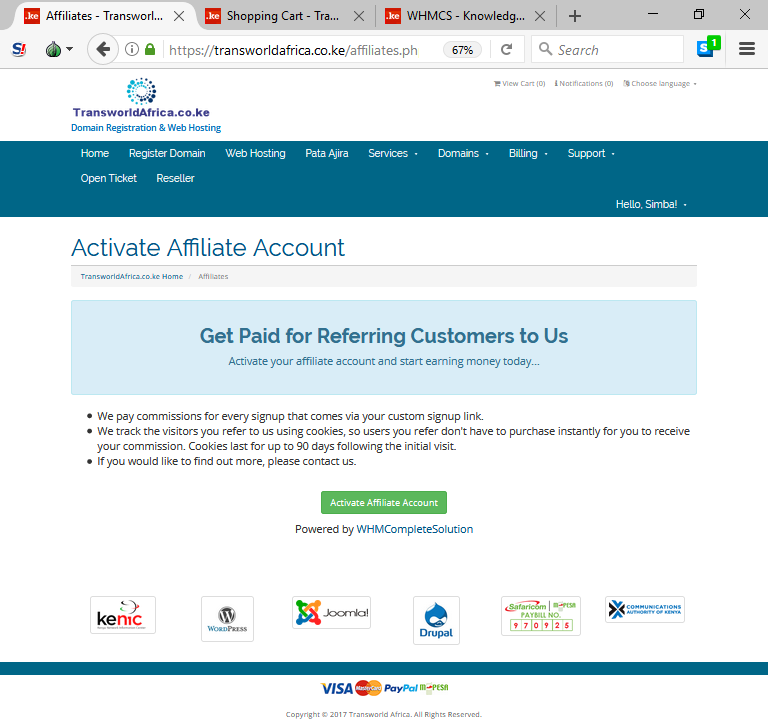Click the Safaricom M-PESA paybill logo

coord(541,616)
